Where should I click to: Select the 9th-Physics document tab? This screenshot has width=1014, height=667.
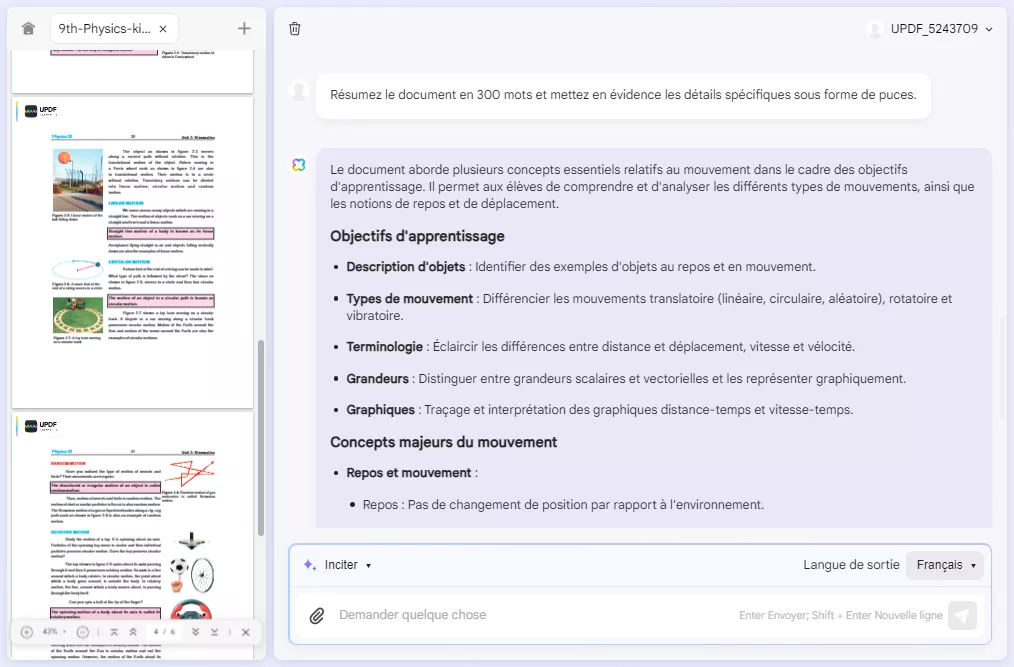[104, 28]
